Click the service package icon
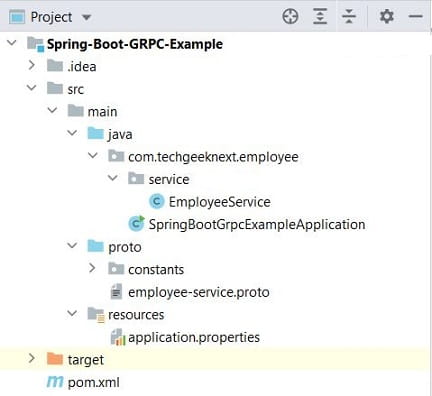The width and height of the screenshot is (432, 396). click(136, 178)
